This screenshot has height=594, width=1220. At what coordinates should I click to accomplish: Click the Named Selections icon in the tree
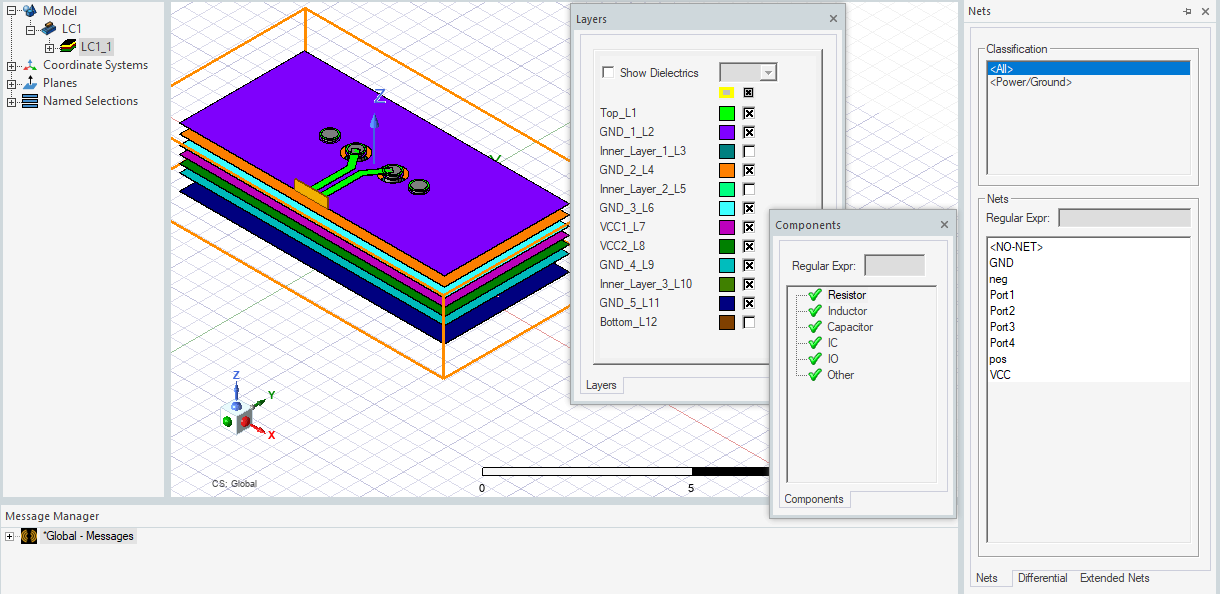30,101
